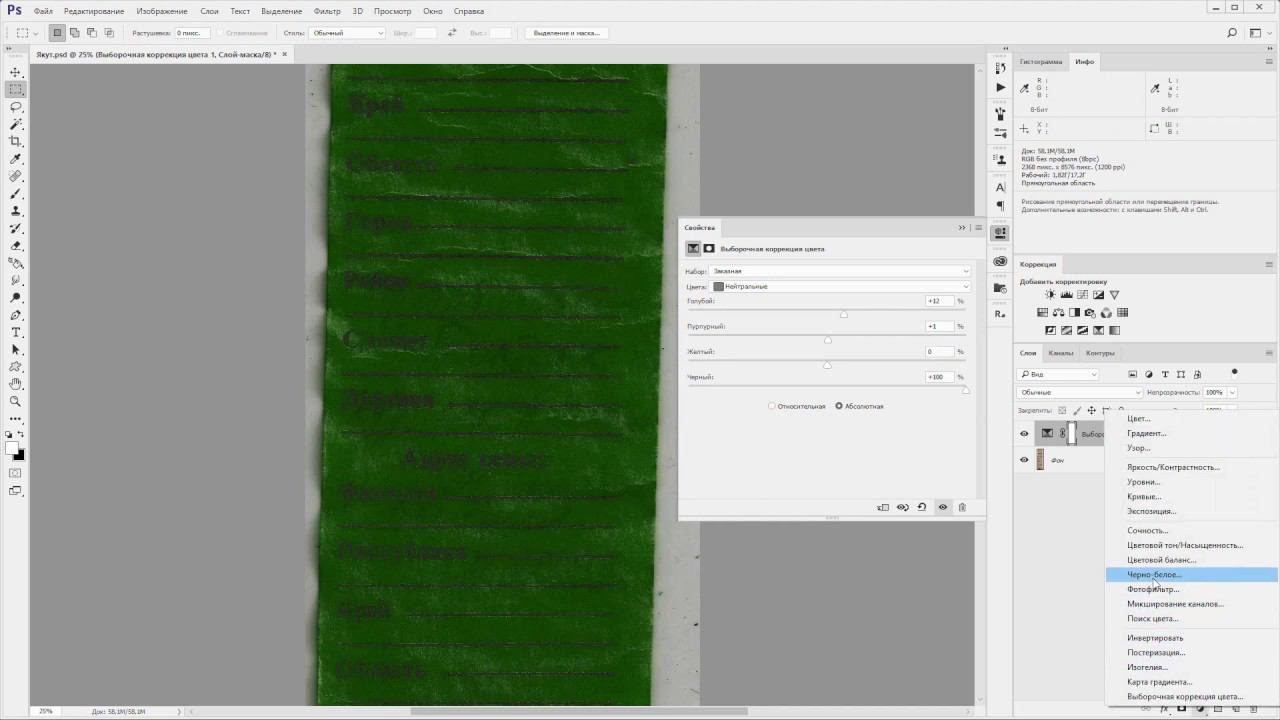This screenshot has height=720, width=1280.
Task: Open the Цвета colors dropdown
Action: click(840, 286)
